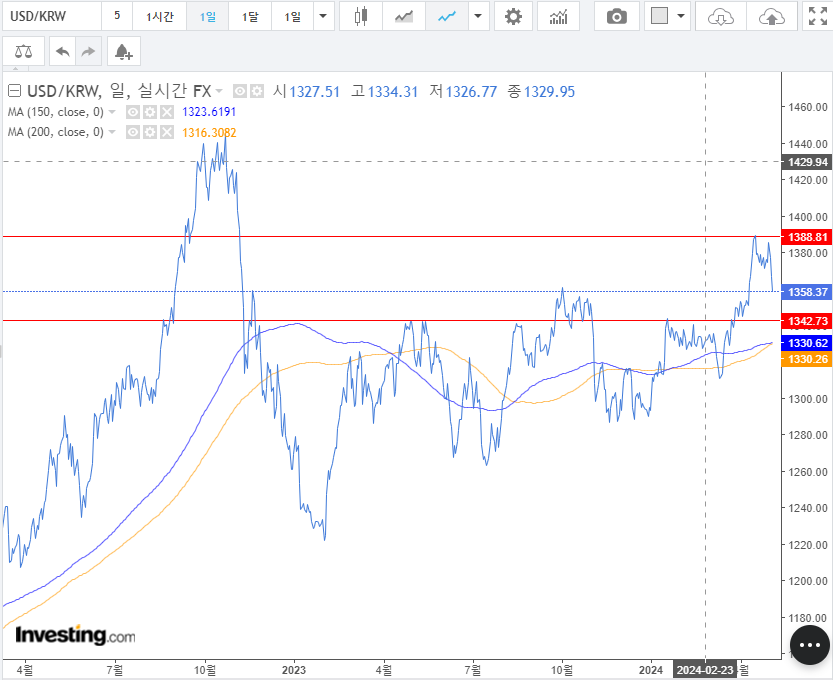The image size is (833, 680).
Task: Click the MA (150, close, 0) legend text
Action: (x=55, y=112)
